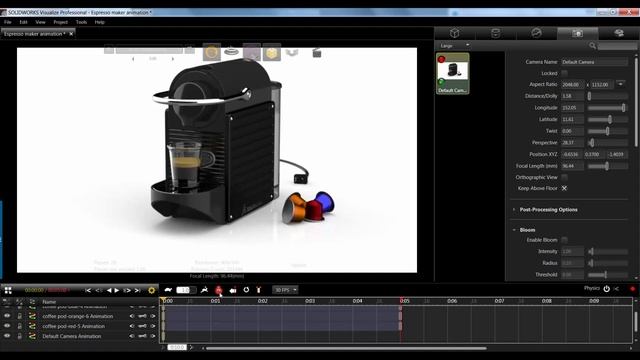Open the Help menu

(x=100, y=22)
